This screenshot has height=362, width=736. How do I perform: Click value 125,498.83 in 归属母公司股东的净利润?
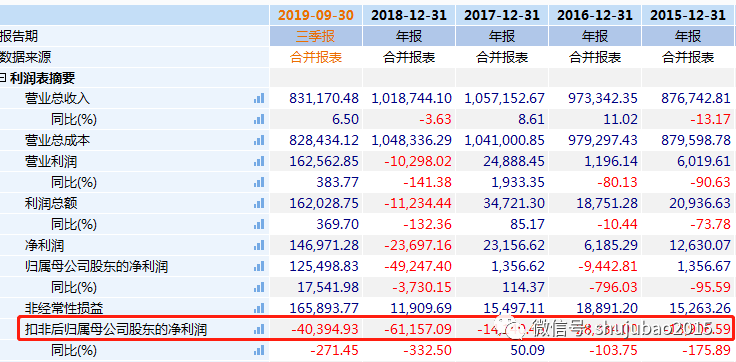[324, 267]
